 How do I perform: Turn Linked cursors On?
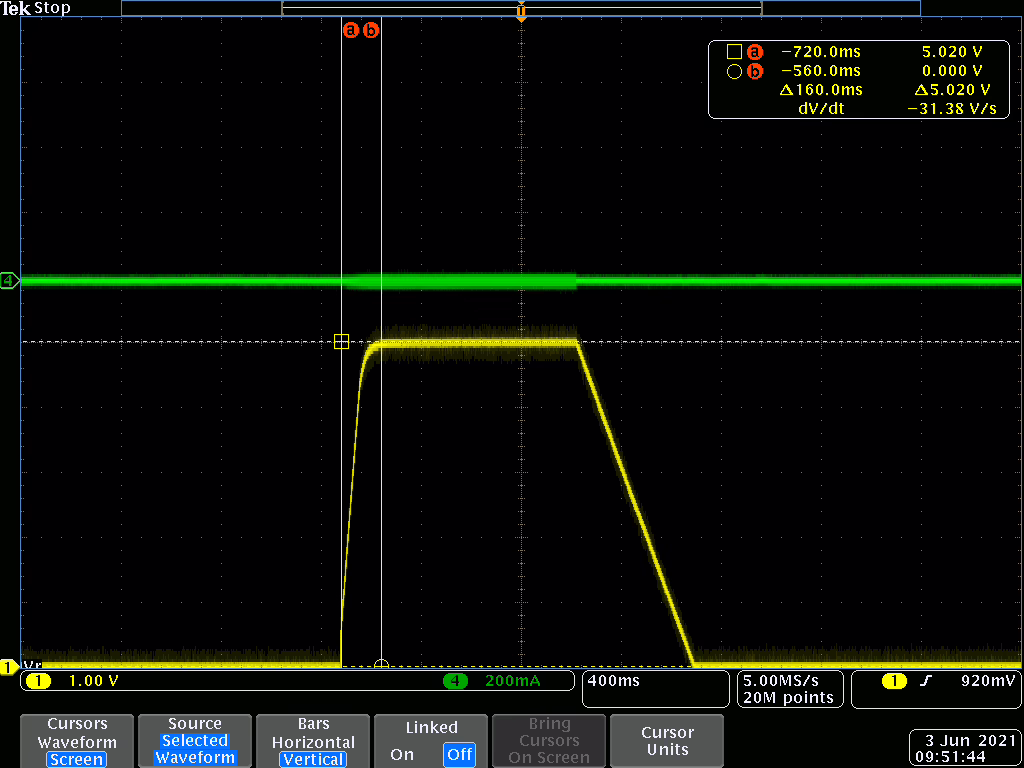click(x=402, y=755)
